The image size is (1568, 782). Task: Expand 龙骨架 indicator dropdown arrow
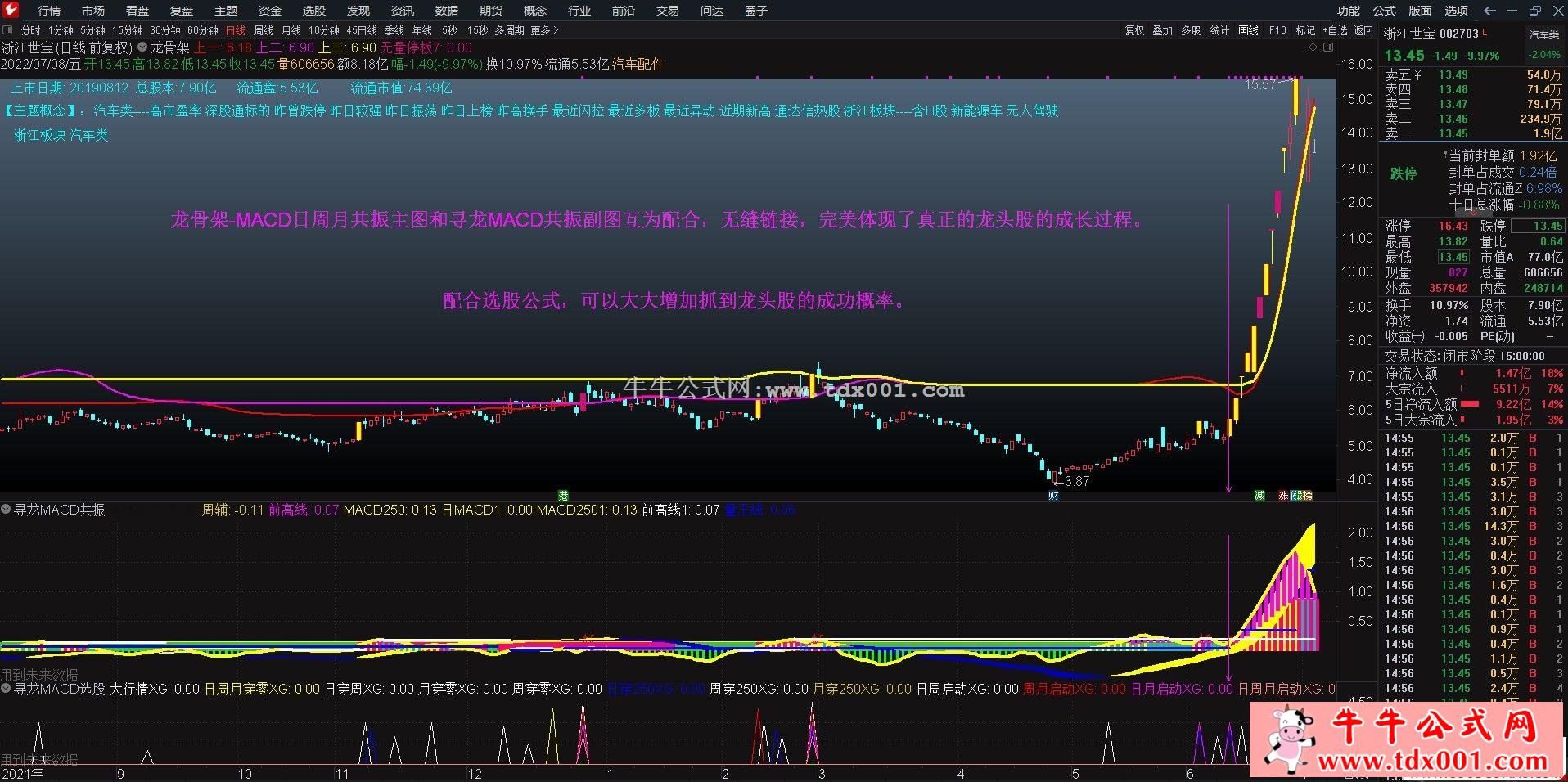point(142,47)
